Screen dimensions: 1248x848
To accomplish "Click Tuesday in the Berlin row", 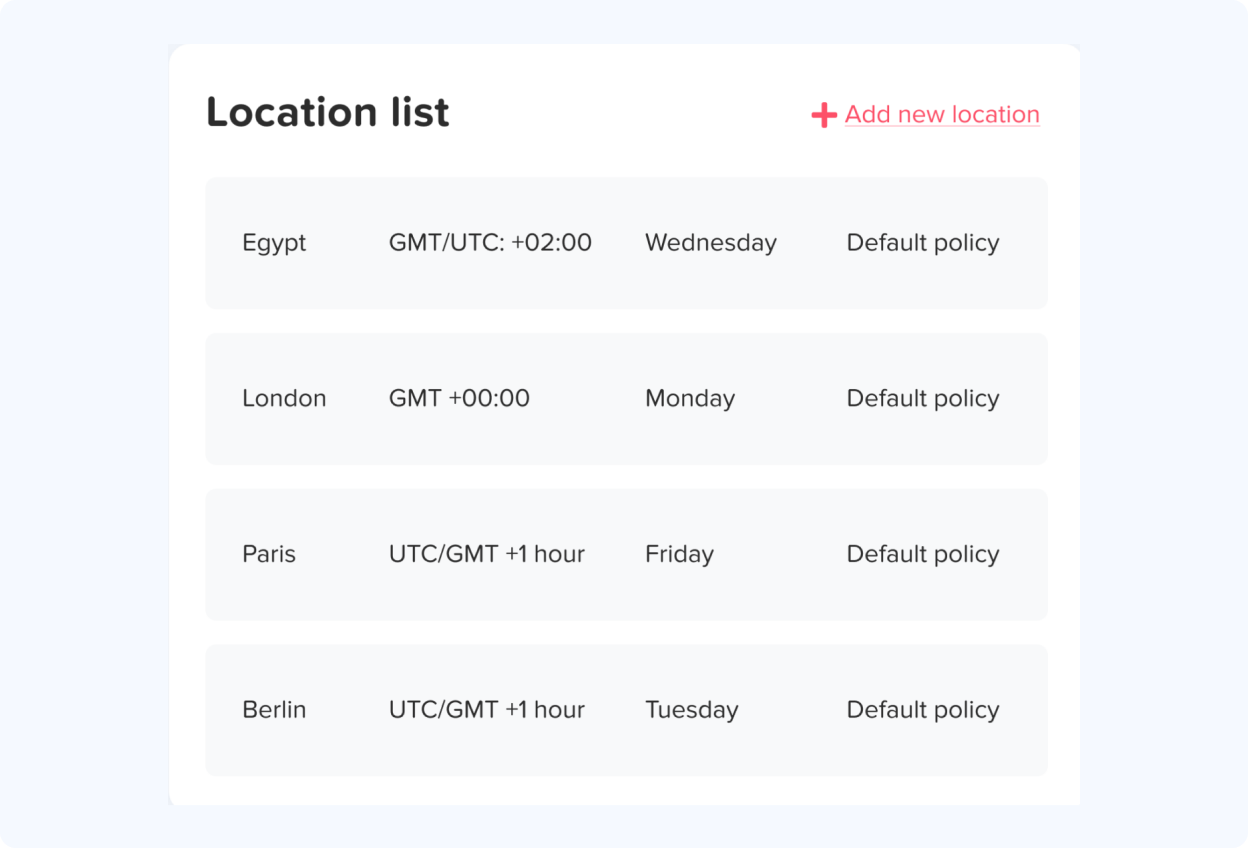I will (691, 710).
